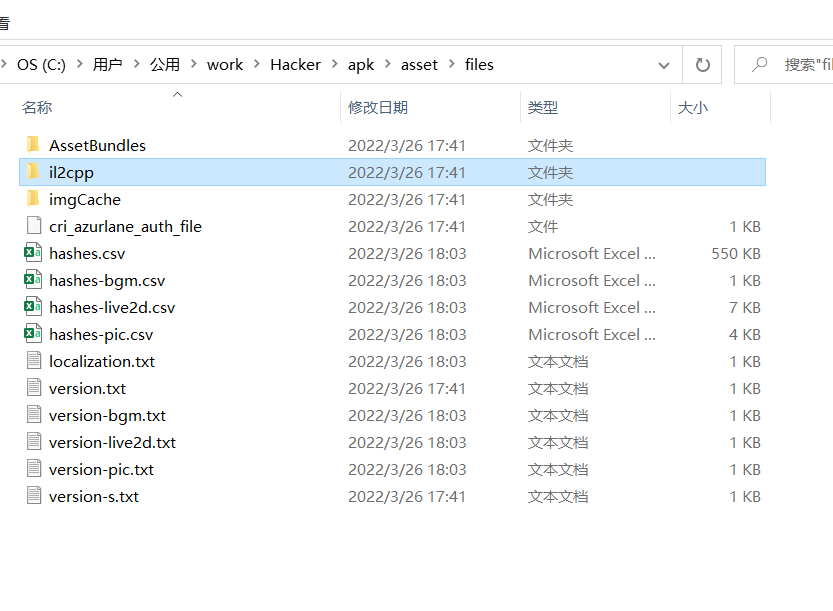Click the hashes-live2d.csv Excel icon
833x611 pixels.
[x=33, y=307]
